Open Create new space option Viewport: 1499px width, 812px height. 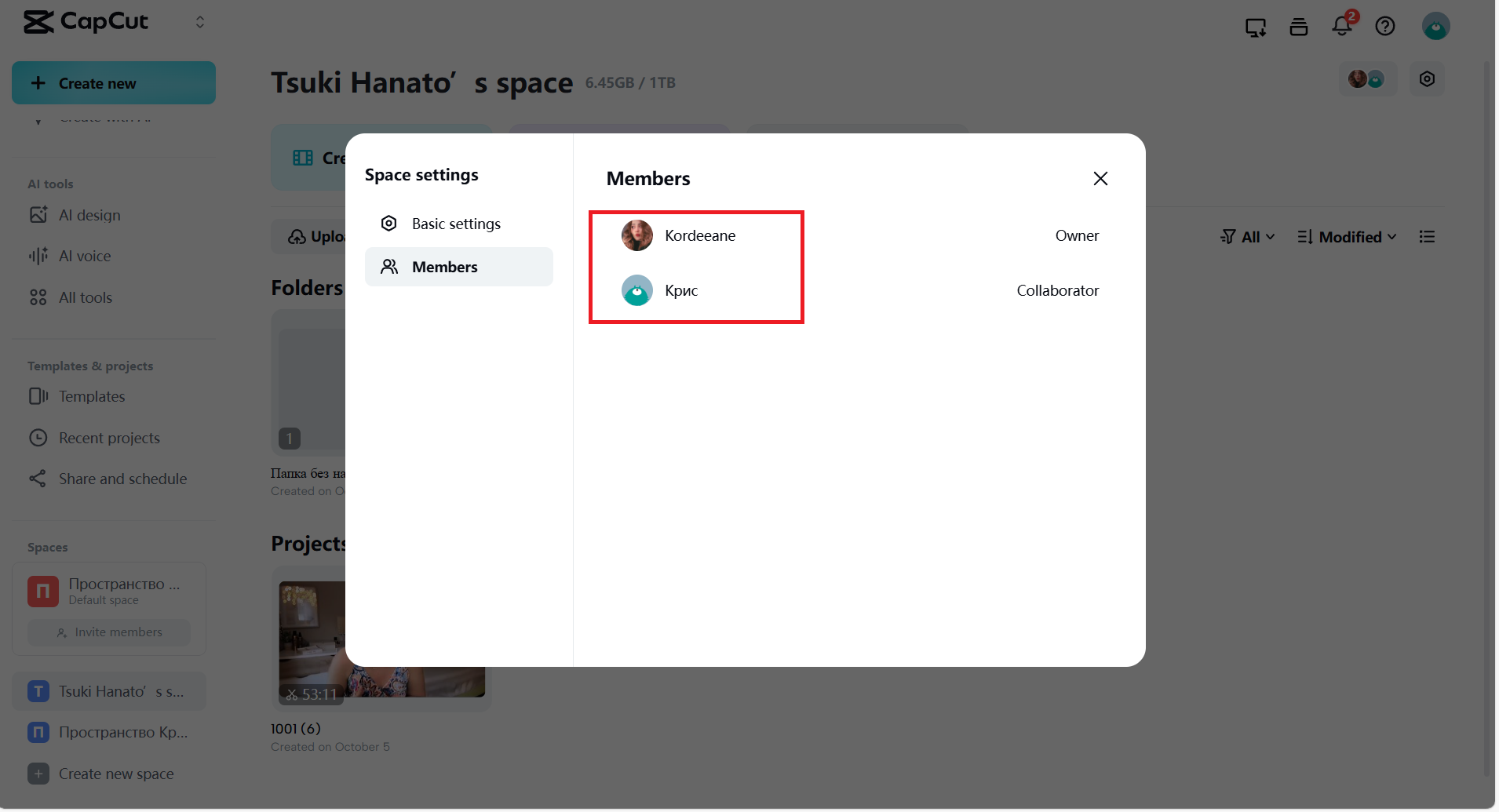(115, 774)
